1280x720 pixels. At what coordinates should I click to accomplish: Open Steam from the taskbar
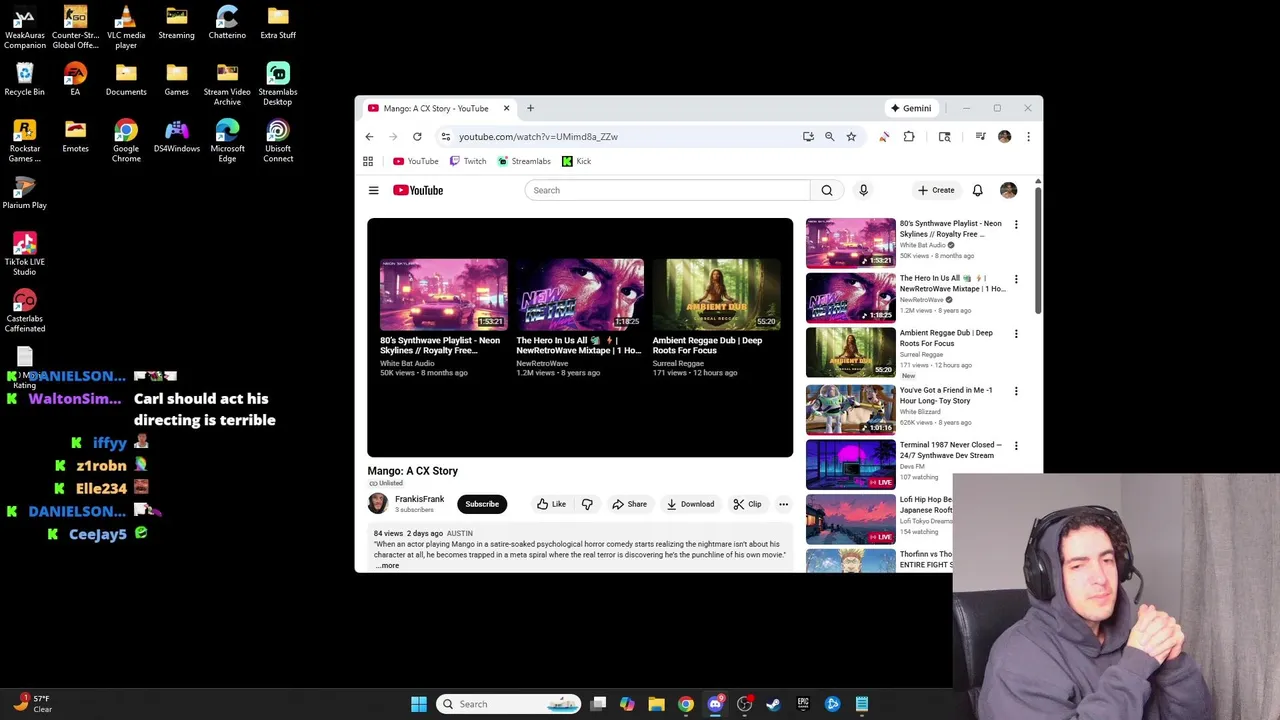tap(773, 704)
